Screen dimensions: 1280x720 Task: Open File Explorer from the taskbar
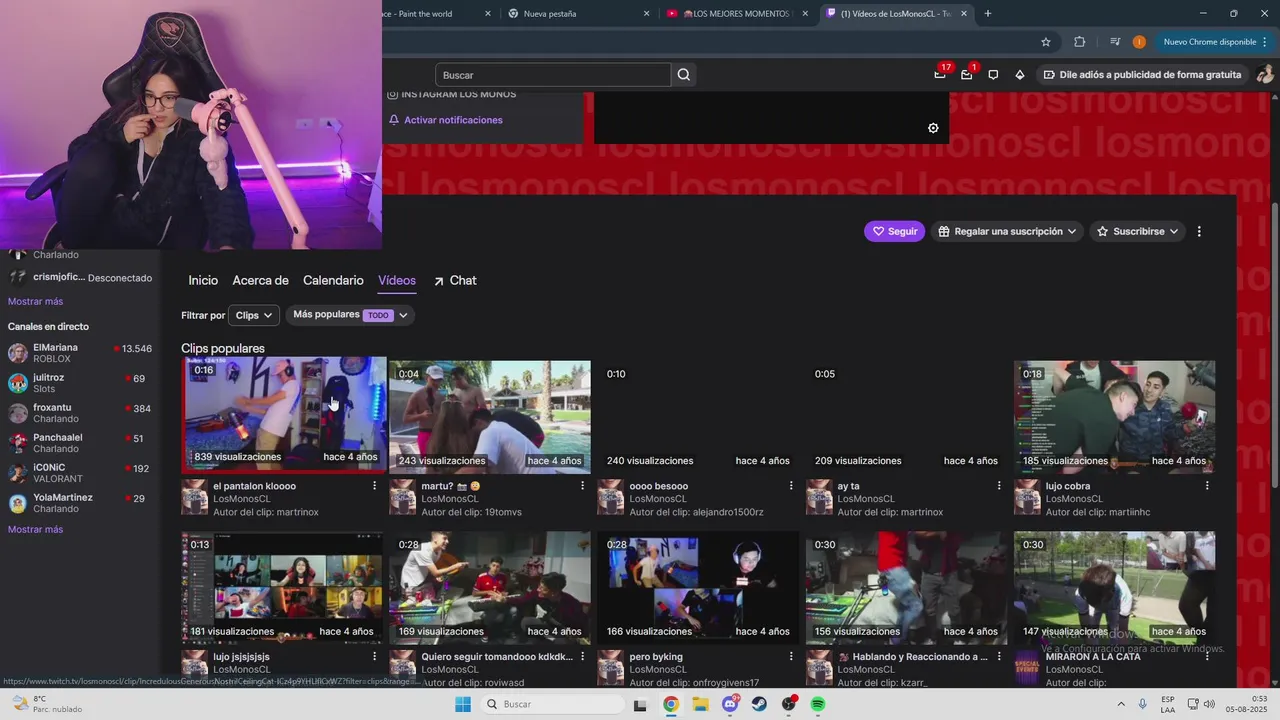click(700, 704)
